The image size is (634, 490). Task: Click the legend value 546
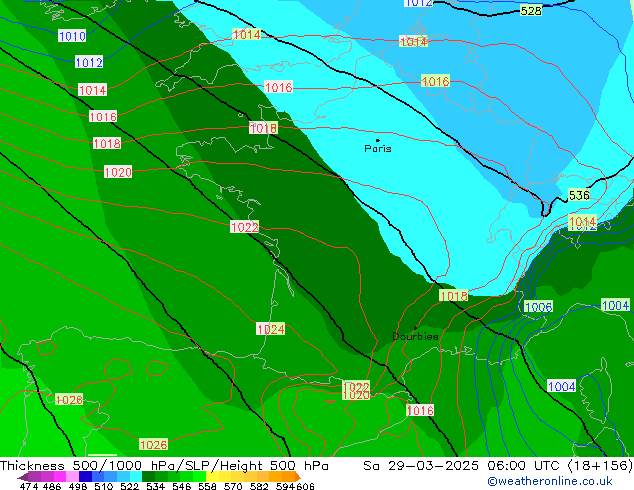click(181, 486)
